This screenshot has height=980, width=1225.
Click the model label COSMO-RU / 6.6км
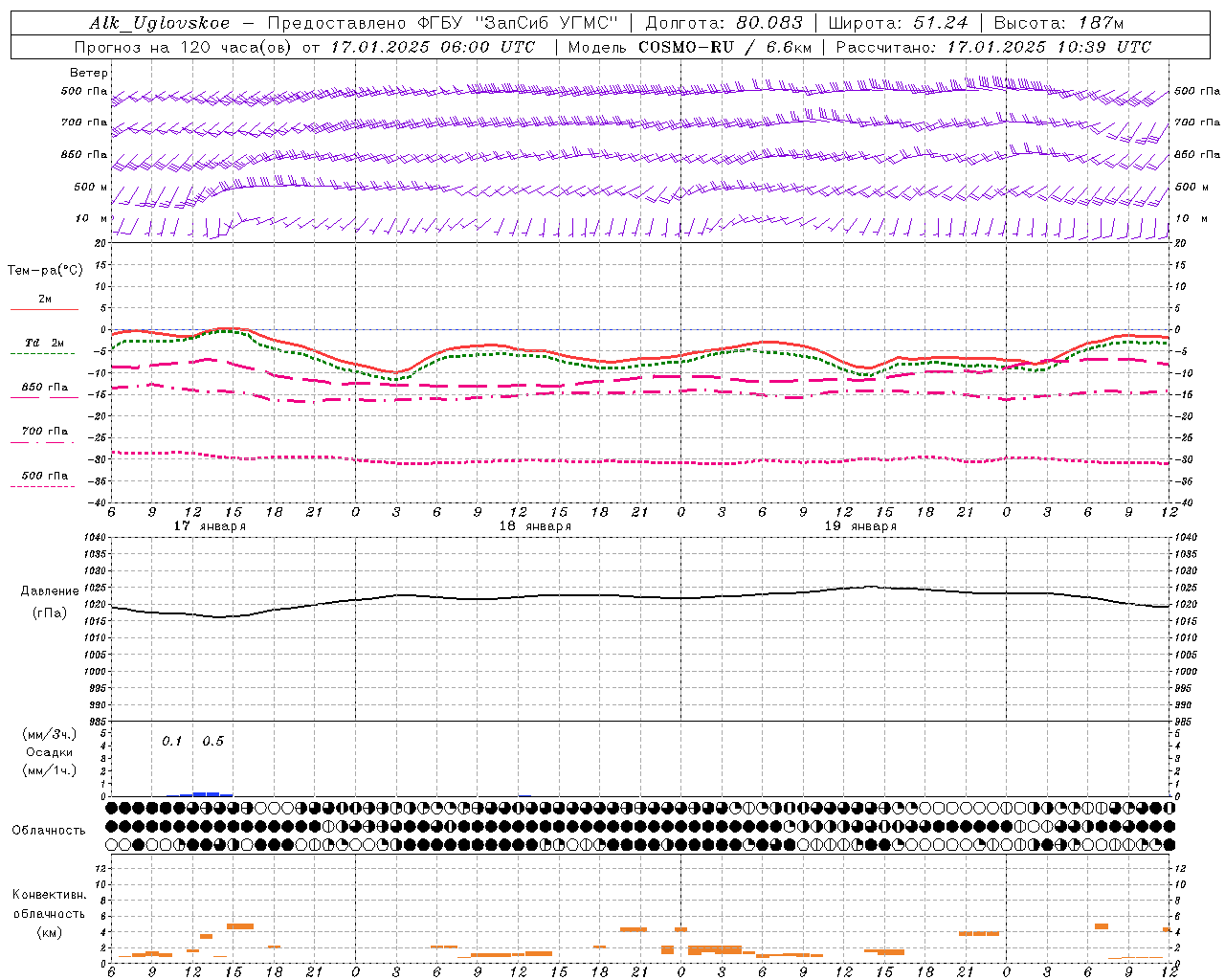point(724,47)
